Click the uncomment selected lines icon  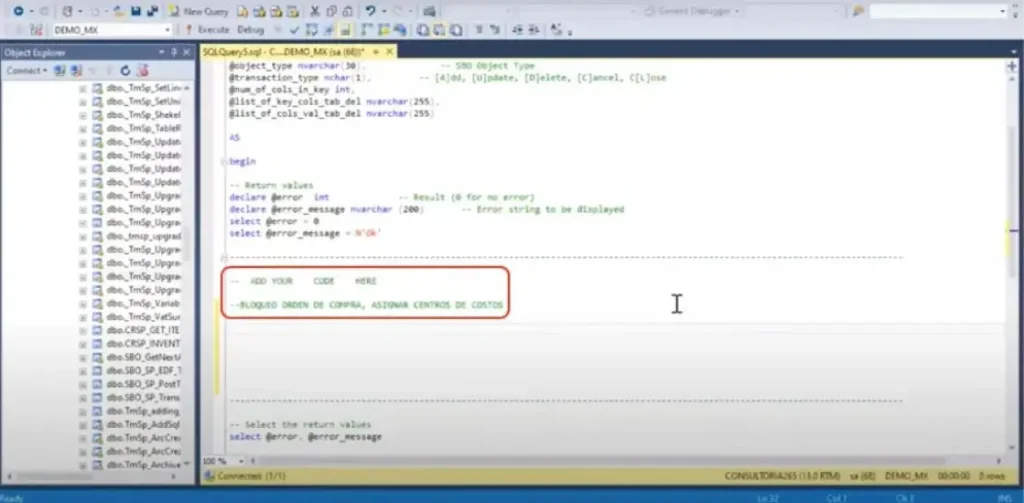coord(493,29)
